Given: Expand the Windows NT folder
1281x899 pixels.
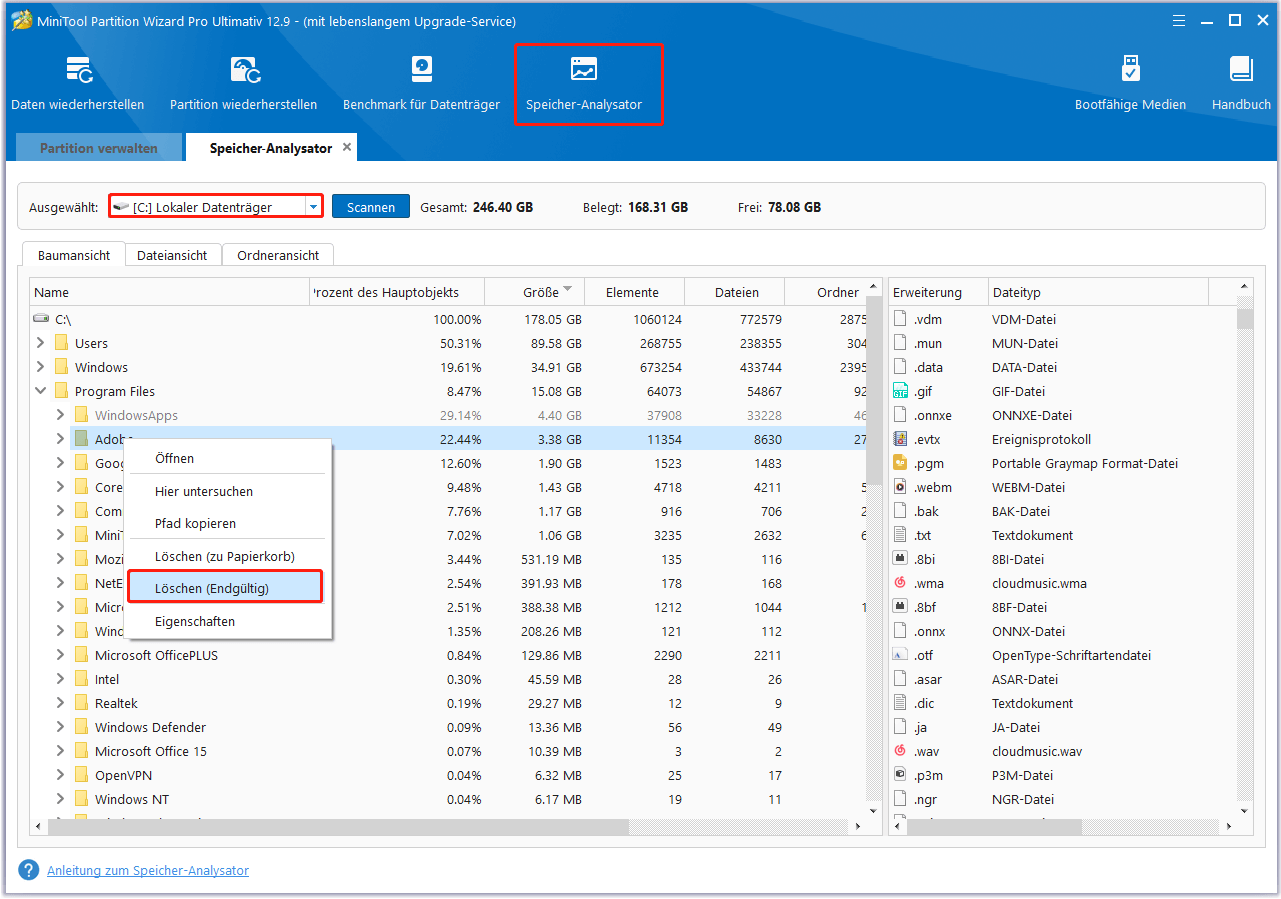Looking at the screenshot, I should tap(60, 799).
